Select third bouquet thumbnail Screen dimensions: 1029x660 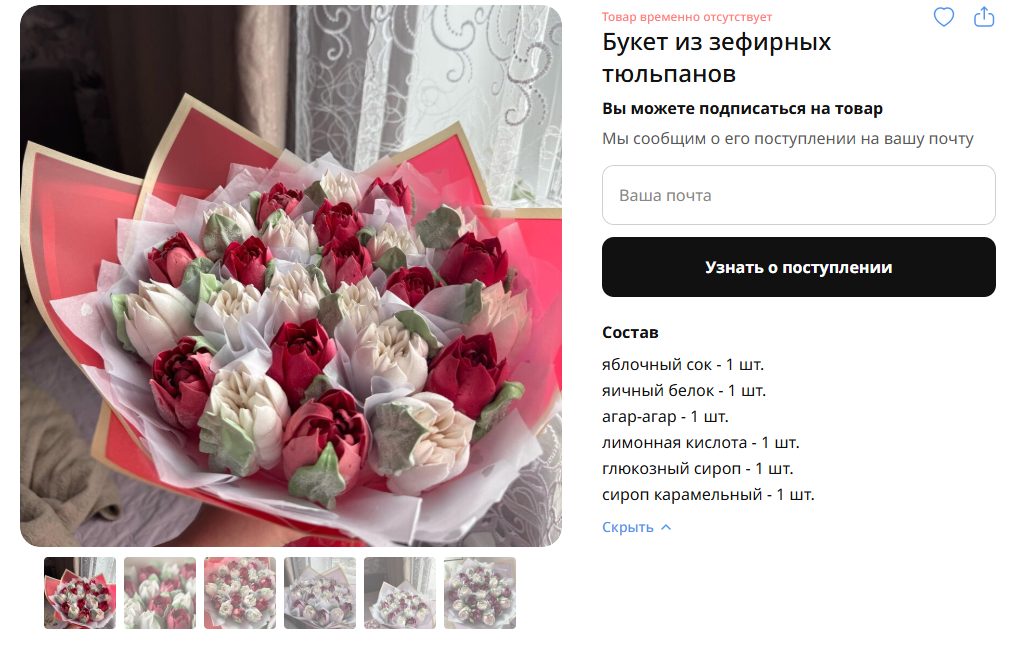(x=240, y=593)
